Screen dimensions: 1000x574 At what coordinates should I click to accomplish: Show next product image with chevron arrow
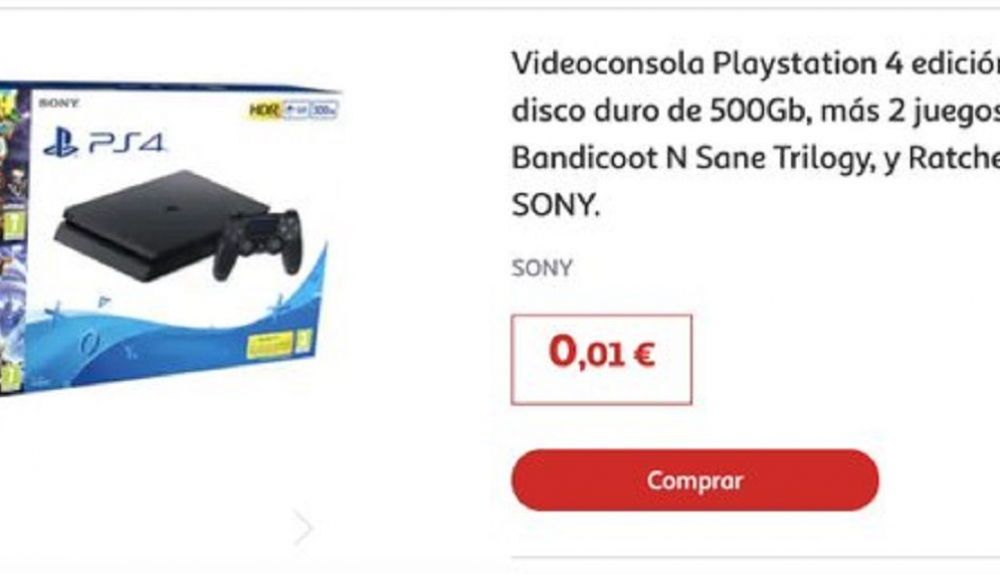304,527
